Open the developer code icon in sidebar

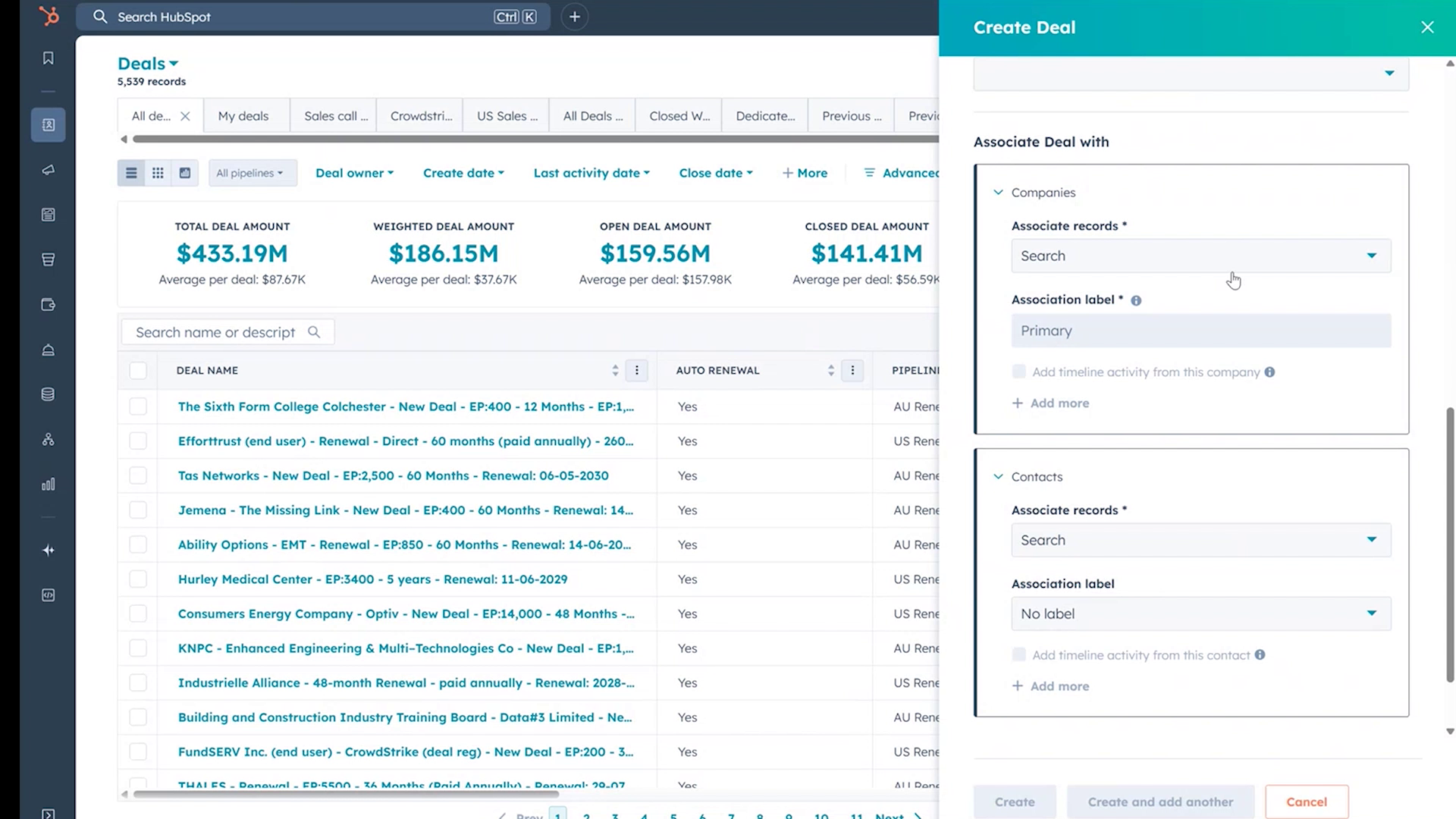[x=48, y=595]
